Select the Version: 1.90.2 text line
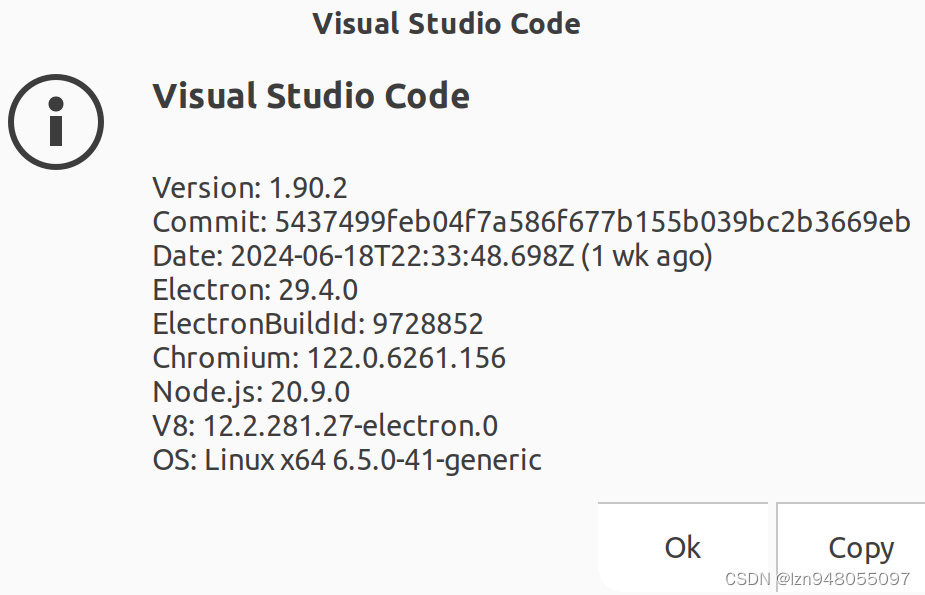The width and height of the screenshot is (925, 595). click(251, 187)
